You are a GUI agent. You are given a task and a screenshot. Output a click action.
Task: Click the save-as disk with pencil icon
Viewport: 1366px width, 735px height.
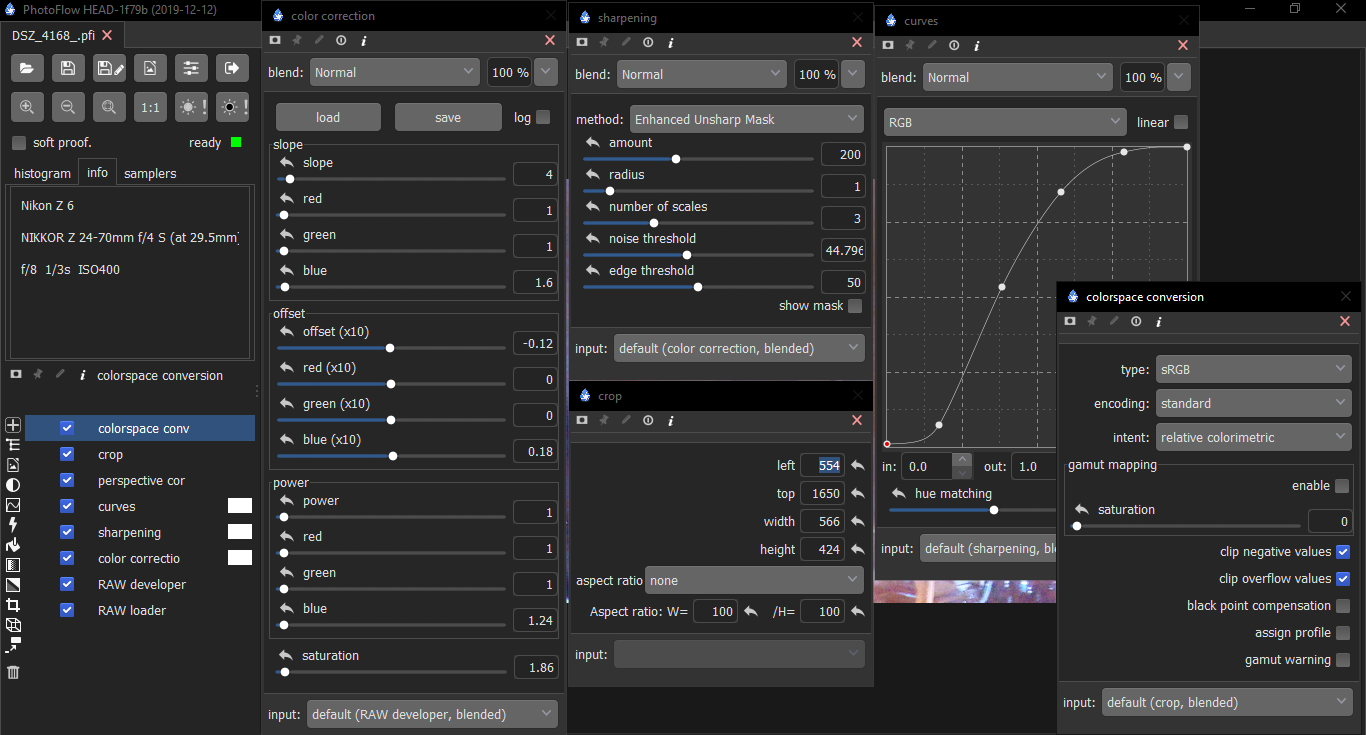(x=109, y=68)
